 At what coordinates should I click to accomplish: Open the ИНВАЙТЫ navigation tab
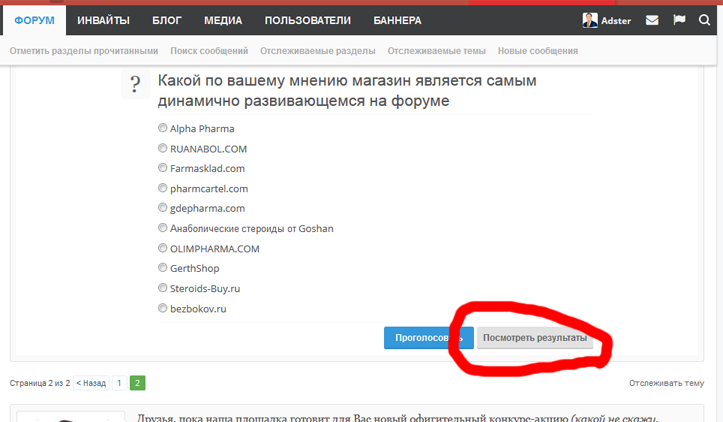point(103,20)
